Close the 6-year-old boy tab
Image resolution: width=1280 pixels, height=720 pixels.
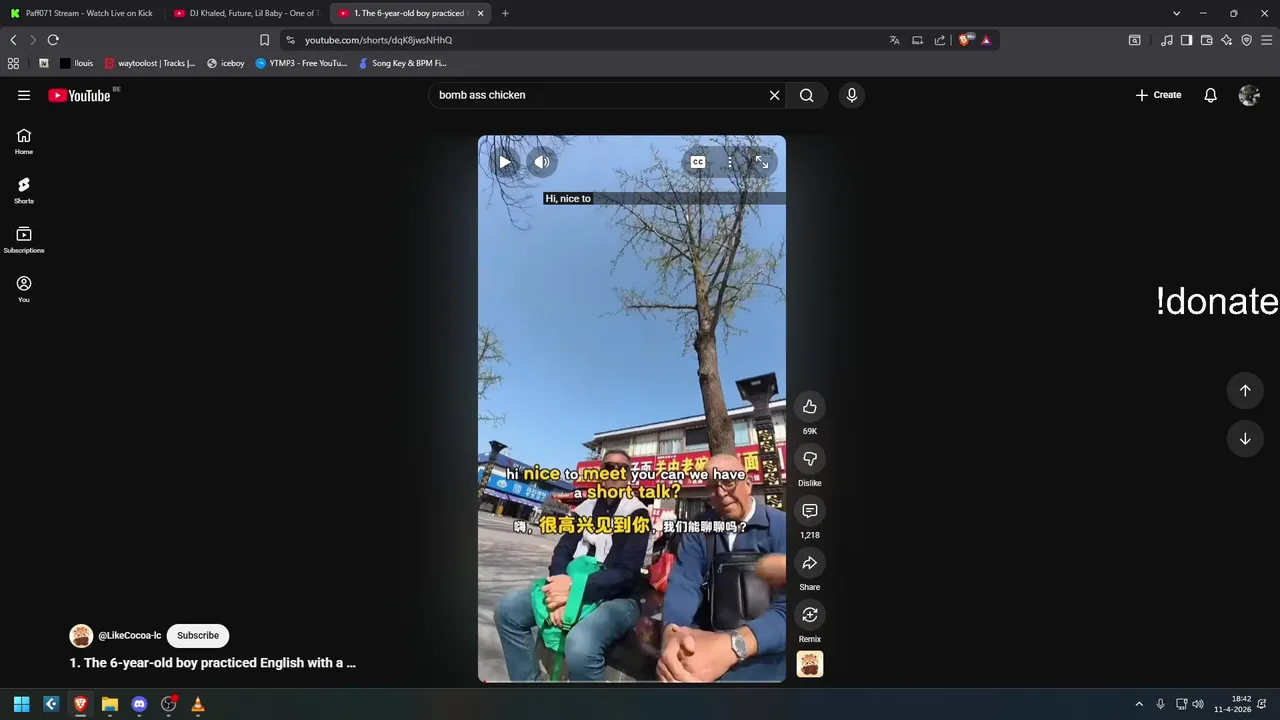pyautogui.click(x=480, y=13)
